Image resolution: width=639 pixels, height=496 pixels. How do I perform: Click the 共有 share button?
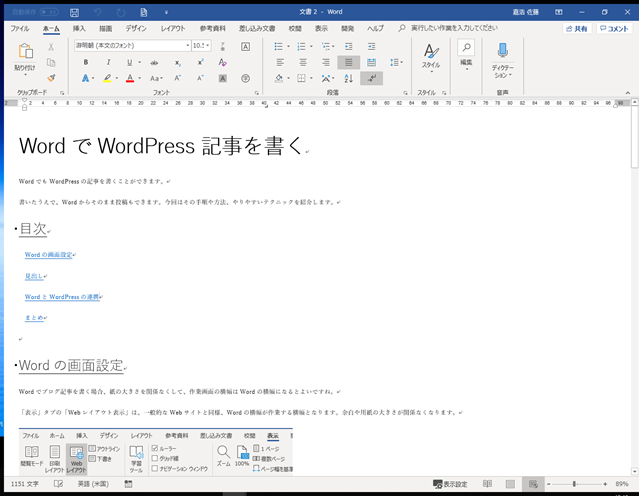pyautogui.click(x=577, y=29)
